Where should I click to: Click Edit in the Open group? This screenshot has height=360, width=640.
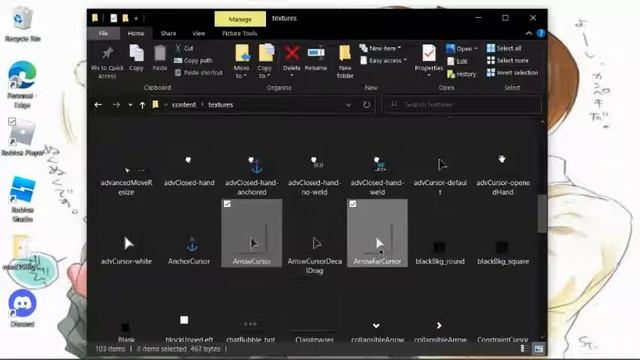pyautogui.click(x=458, y=61)
